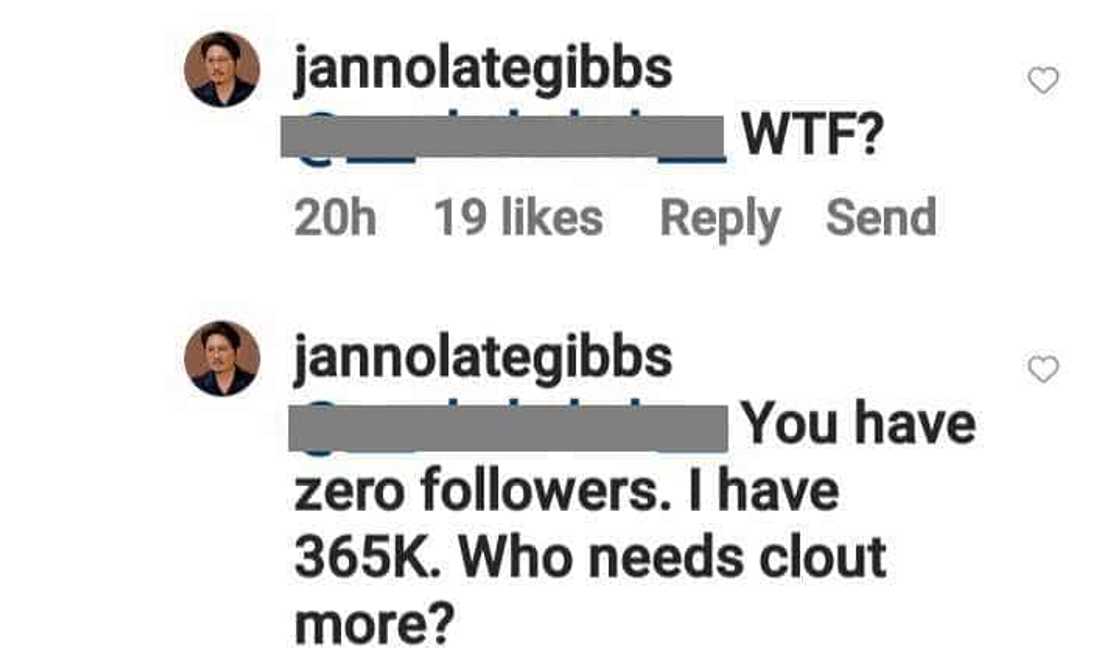The image size is (1120, 660).
Task: Click the redacted mention before "You have"
Action: pyautogui.click(x=509, y=428)
